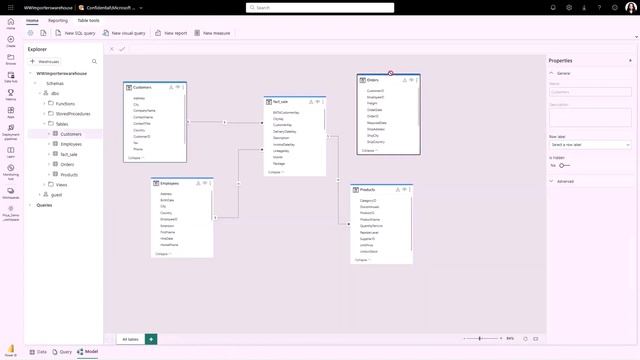Expand the Views folder in Explorer
Screen dimensions: 640x360
44,184
